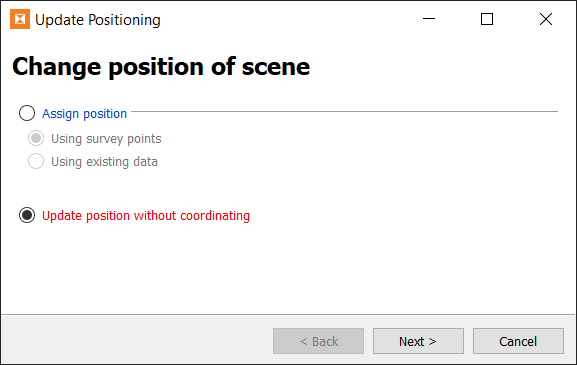Image resolution: width=577 pixels, height=365 pixels.
Task: Click the separator line beside Assign position
Action: [x=344, y=111]
